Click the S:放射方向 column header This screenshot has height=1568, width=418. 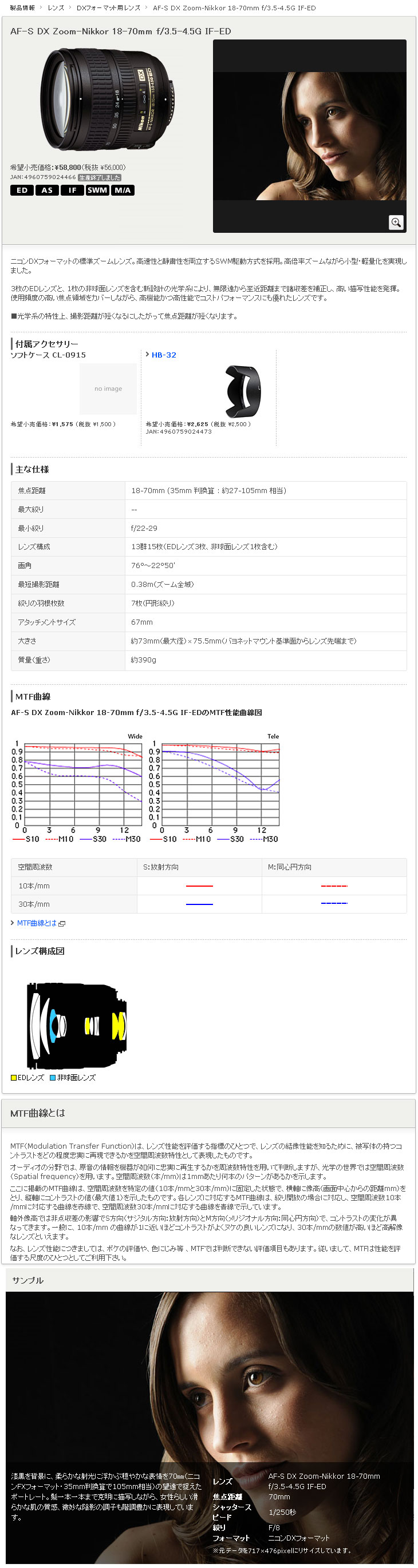coord(161,867)
